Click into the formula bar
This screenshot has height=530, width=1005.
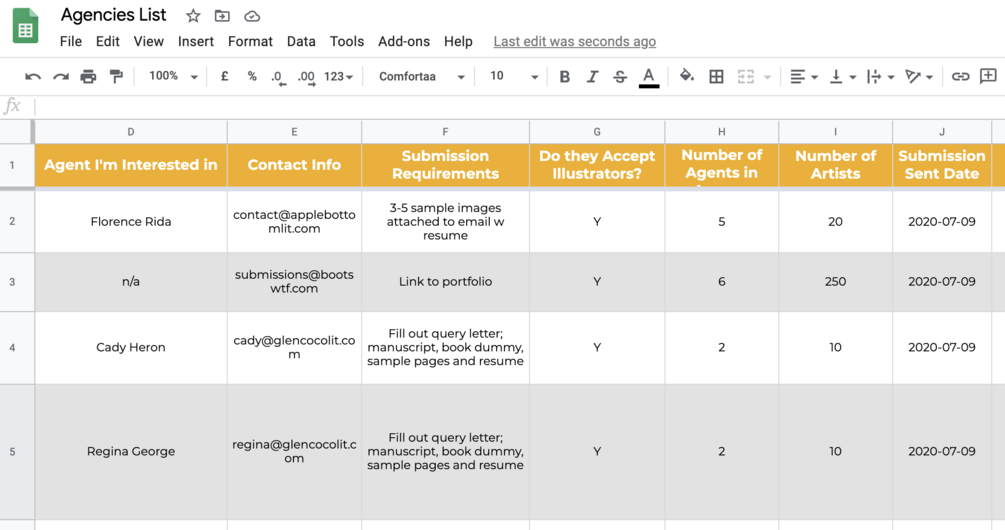[519, 106]
